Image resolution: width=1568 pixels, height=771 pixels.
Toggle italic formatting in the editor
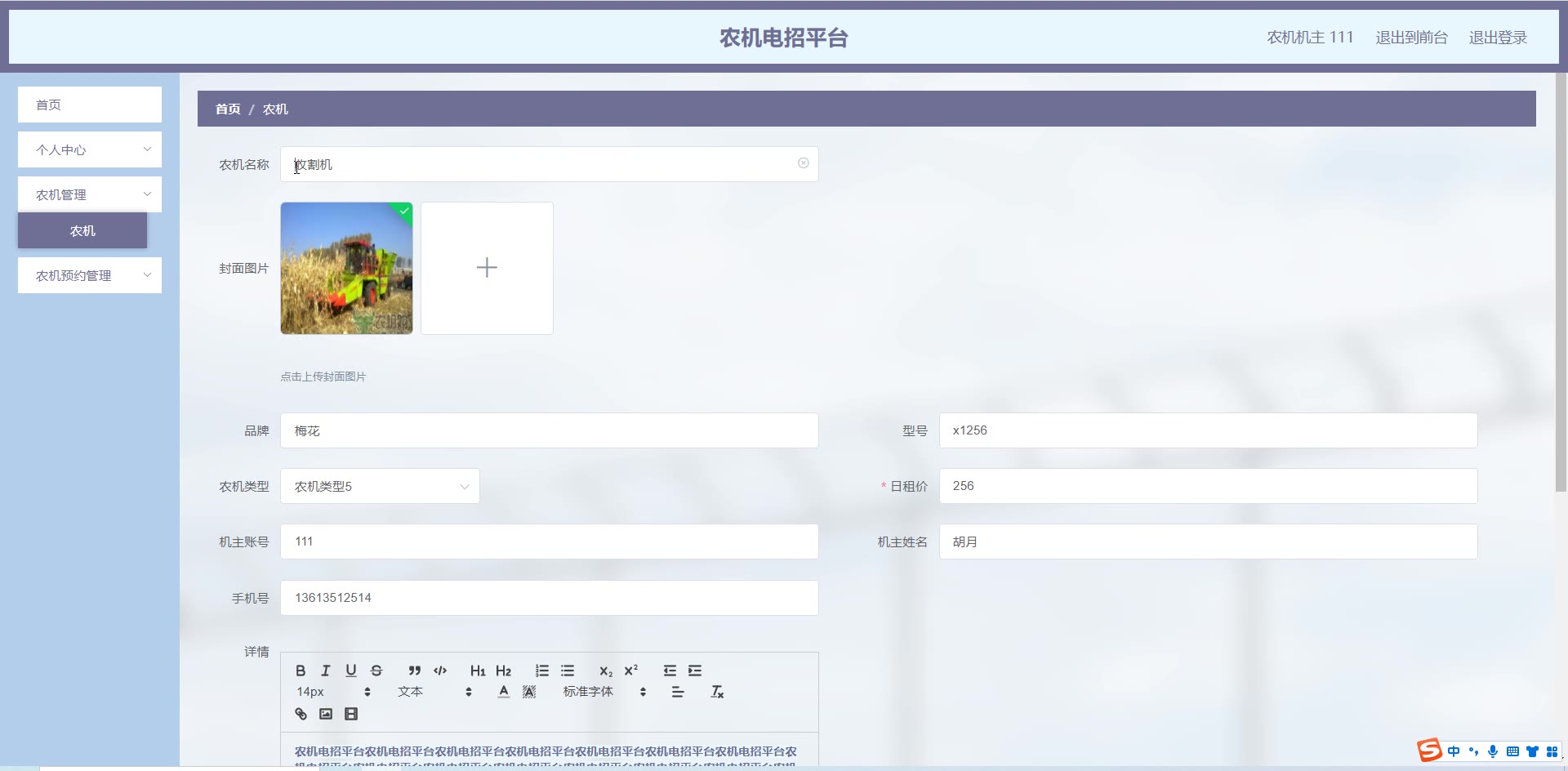(326, 671)
